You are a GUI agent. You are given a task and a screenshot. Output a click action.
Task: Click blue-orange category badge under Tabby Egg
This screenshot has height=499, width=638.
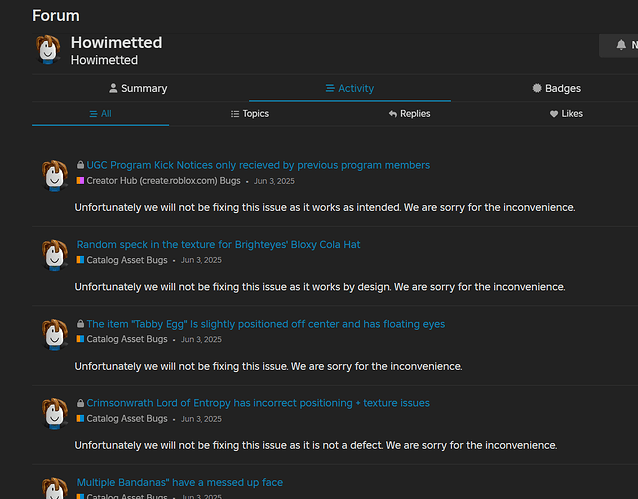(x=80, y=339)
